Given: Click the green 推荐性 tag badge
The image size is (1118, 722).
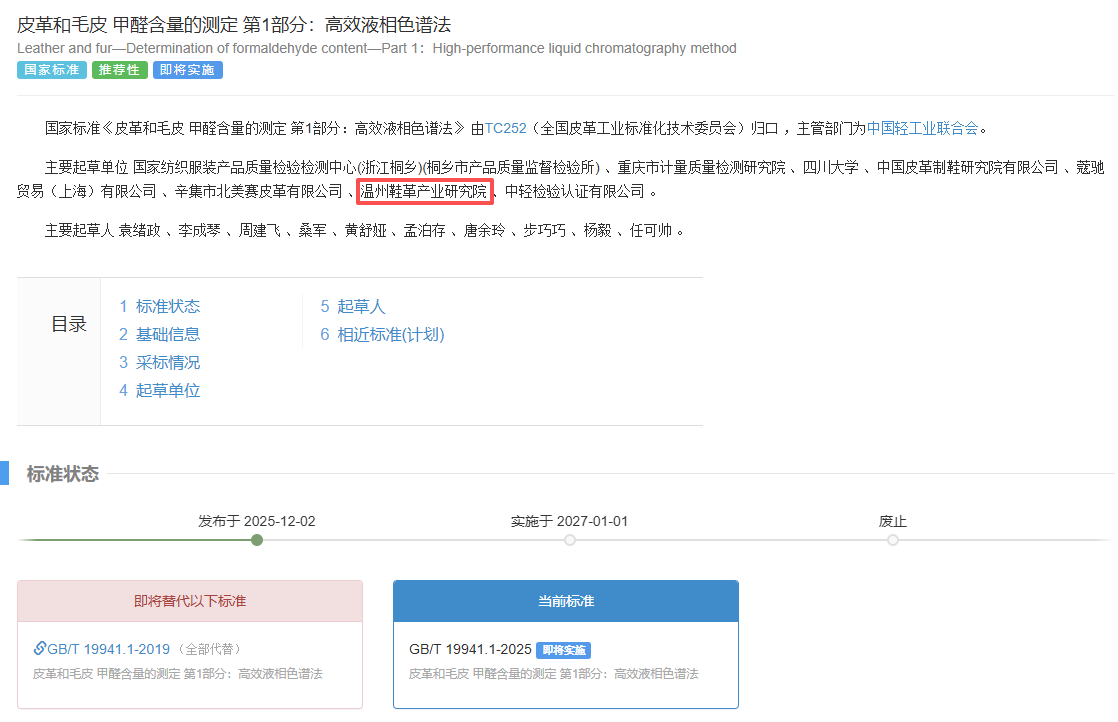Looking at the screenshot, I should click(x=119, y=70).
